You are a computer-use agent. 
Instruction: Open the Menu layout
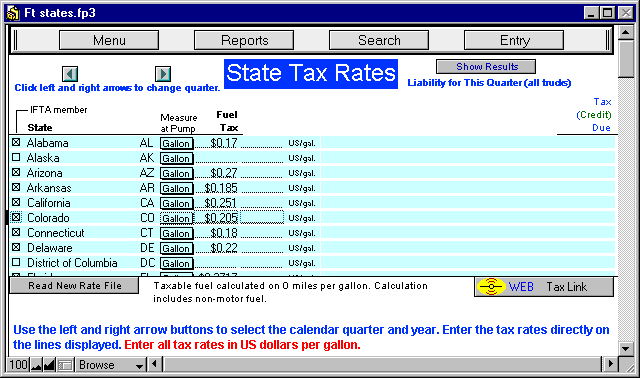point(109,40)
